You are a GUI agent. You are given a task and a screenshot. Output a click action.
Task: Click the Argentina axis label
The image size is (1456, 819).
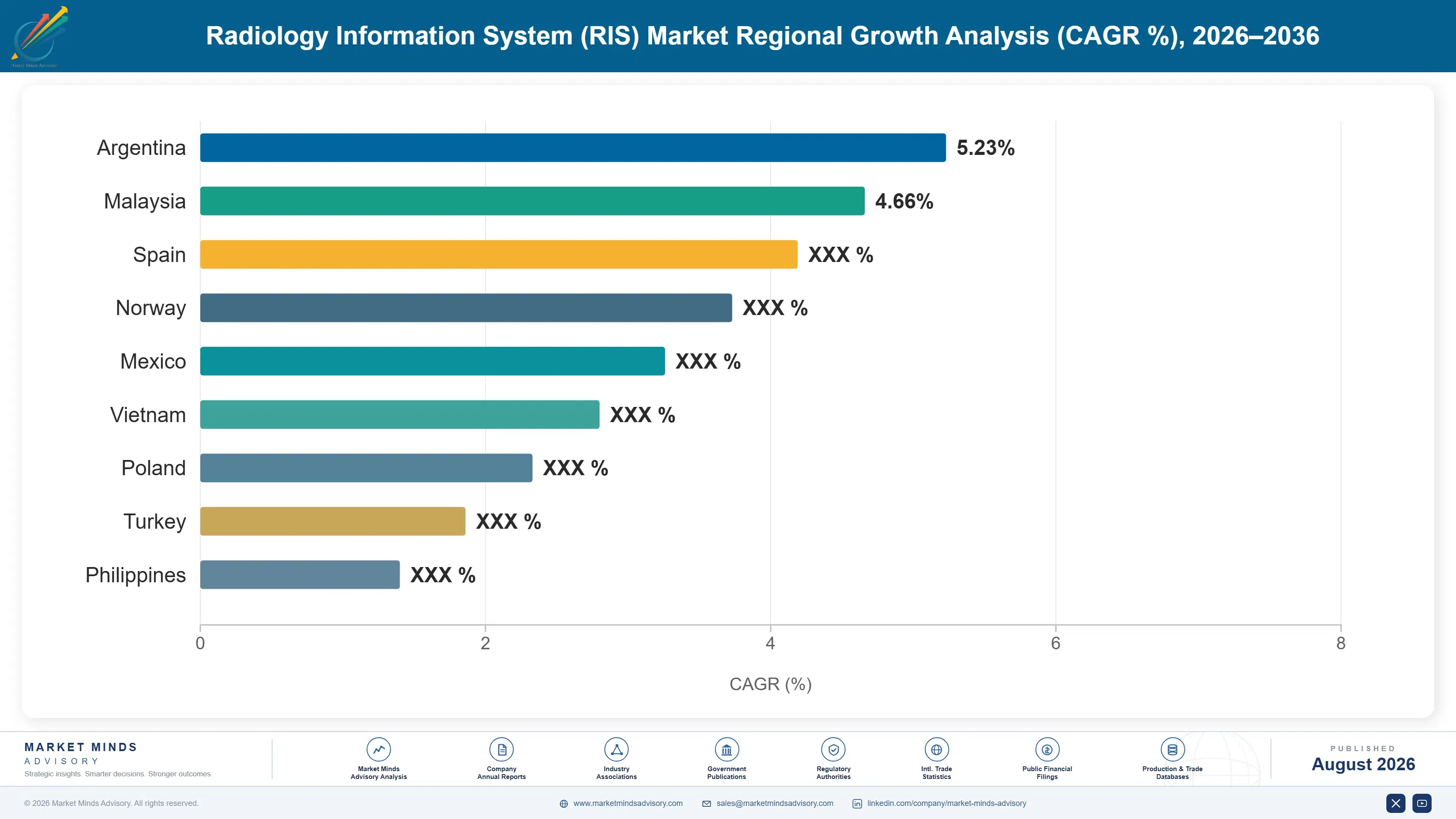point(142,148)
